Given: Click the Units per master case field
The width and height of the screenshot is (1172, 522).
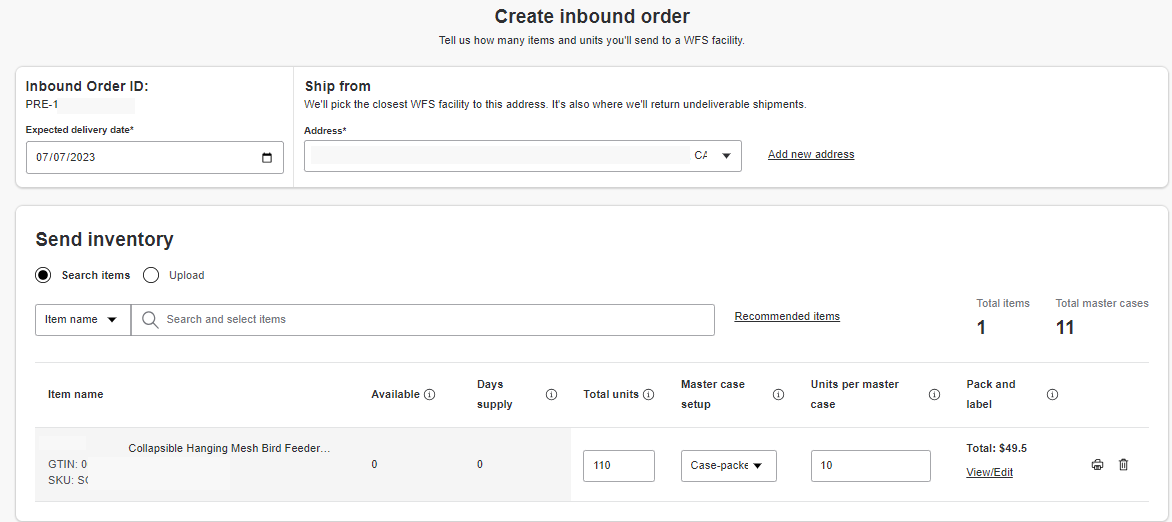Looking at the screenshot, I should [x=870, y=466].
